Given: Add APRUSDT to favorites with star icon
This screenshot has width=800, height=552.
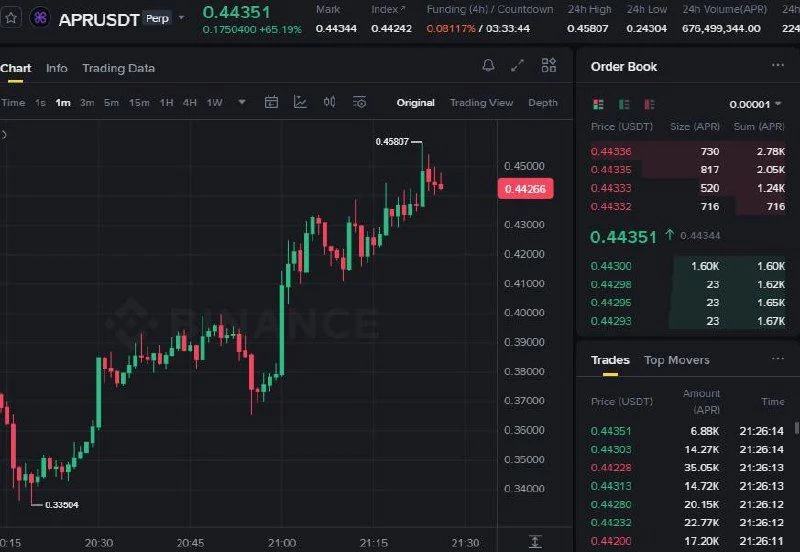Looking at the screenshot, I should coord(11,19).
